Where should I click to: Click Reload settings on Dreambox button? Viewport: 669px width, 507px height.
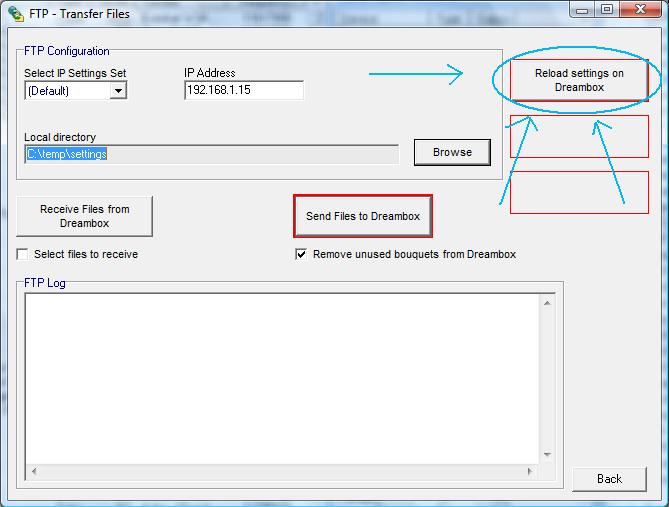579,80
